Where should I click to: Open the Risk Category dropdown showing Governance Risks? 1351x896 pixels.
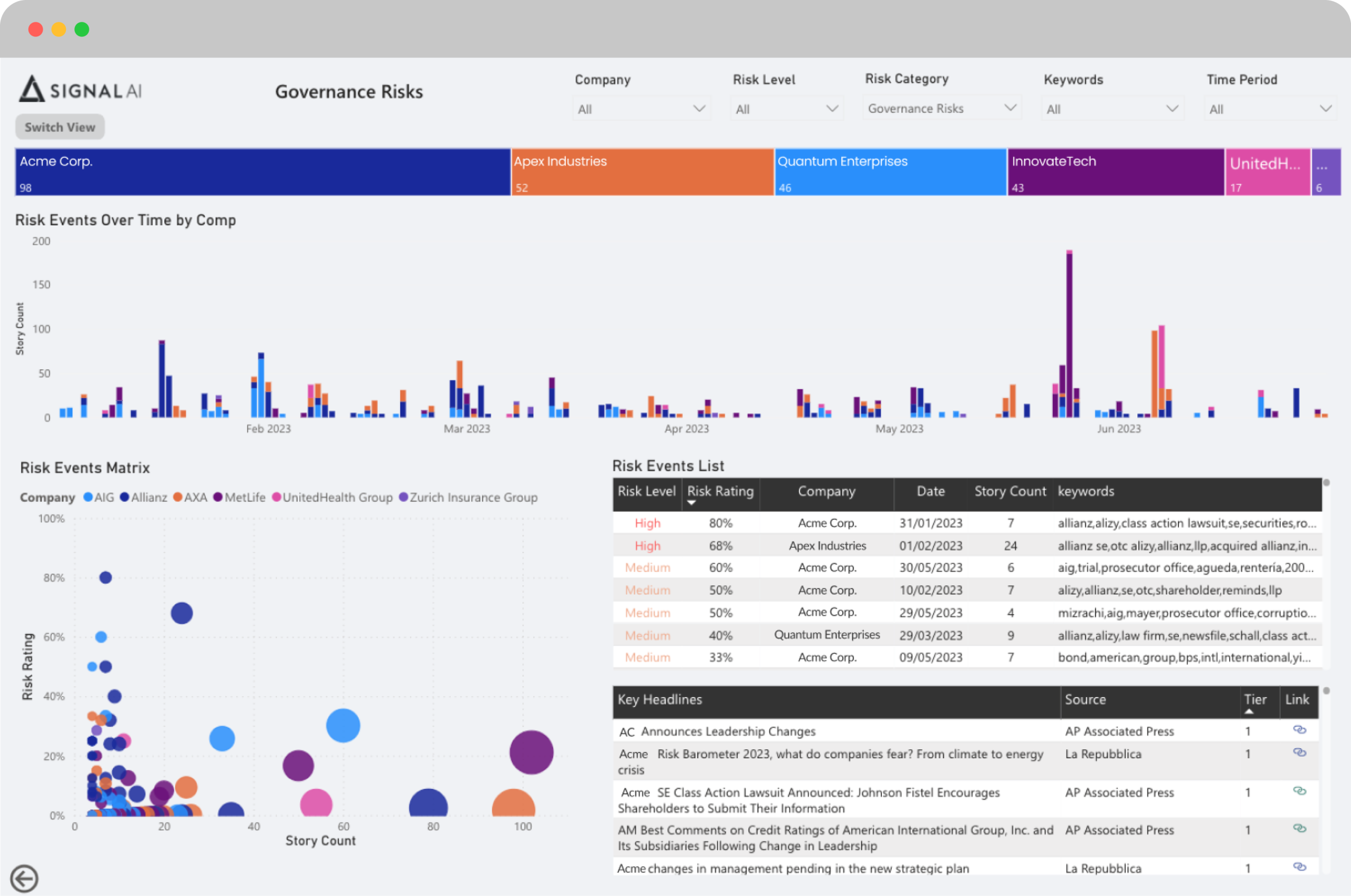tap(942, 108)
